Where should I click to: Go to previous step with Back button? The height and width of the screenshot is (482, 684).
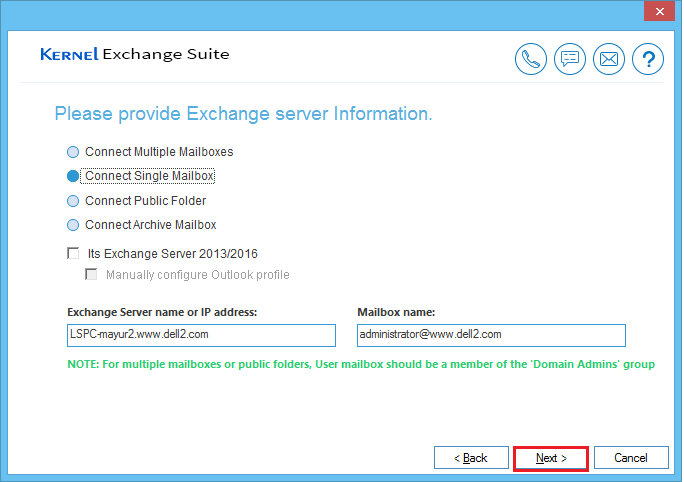(x=471, y=458)
